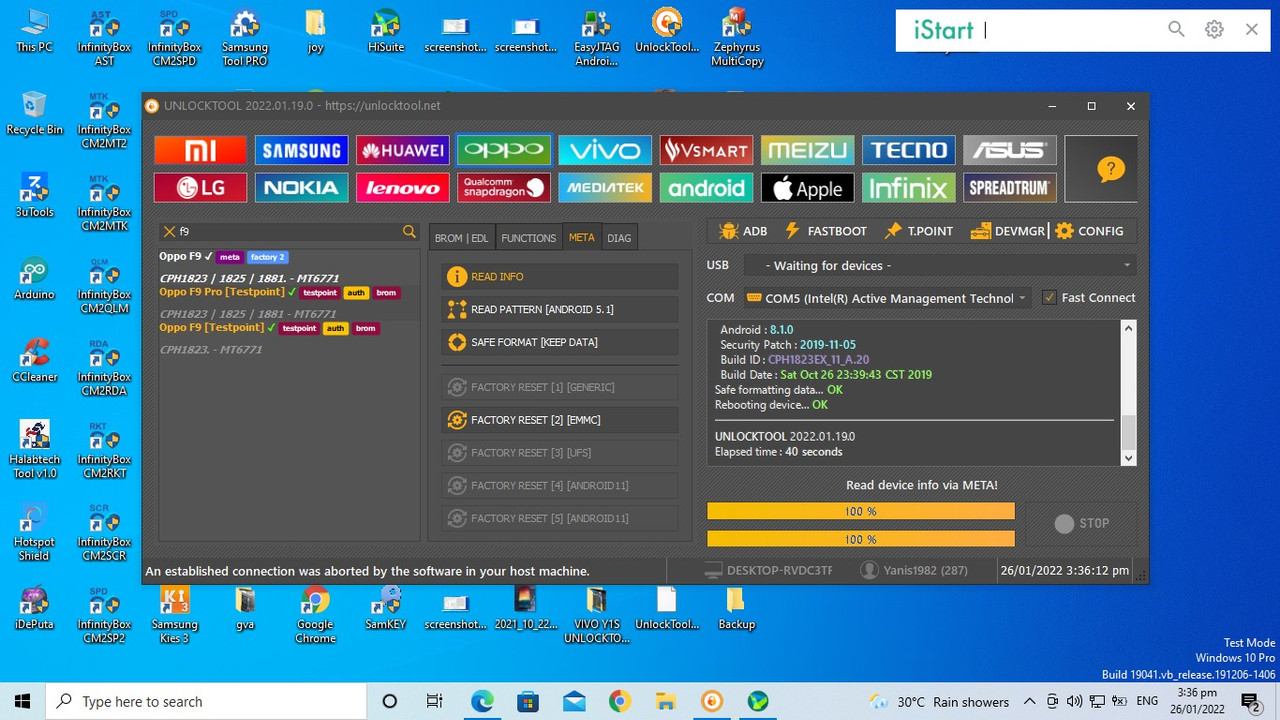
Task: Switch to the FUNCTIONS tab
Action: [x=528, y=238]
